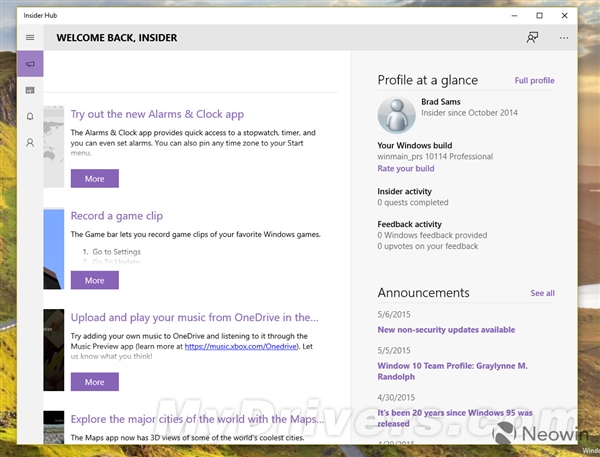Open 'Try out the new Alarms & Clock app' title
The image size is (600, 457).
point(157,114)
